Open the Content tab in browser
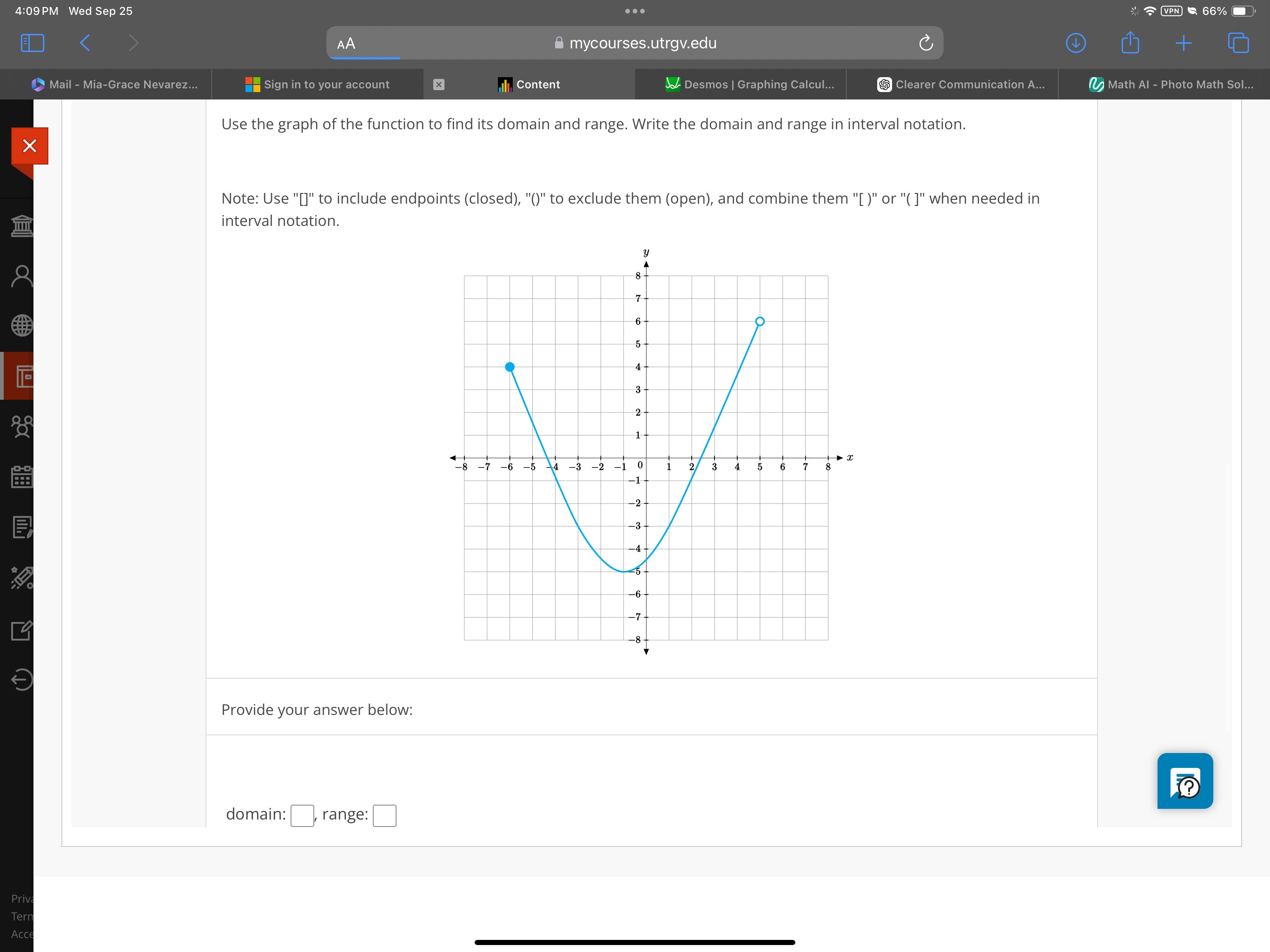 coord(536,85)
